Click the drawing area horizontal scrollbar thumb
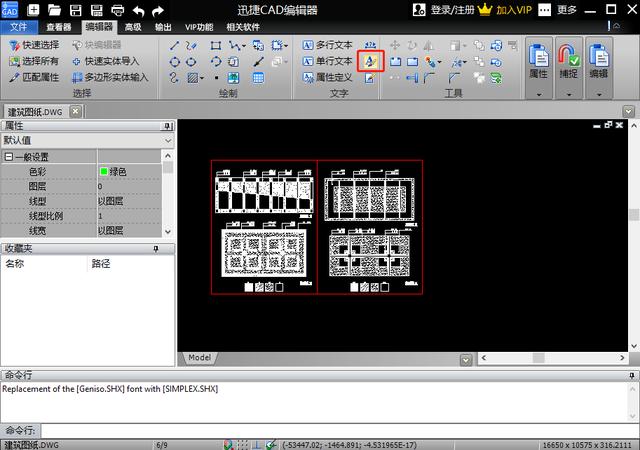 click(539, 358)
